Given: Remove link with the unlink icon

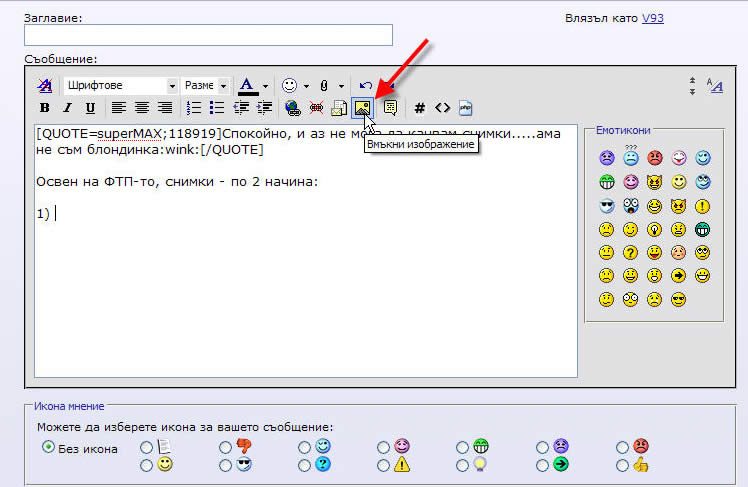Looking at the screenshot, I should tap(316, 108).
